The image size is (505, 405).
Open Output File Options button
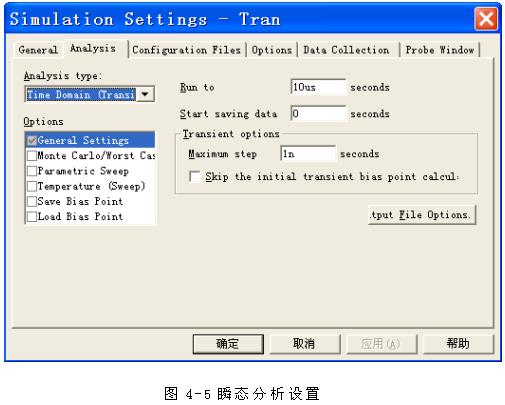pyautogui.click(x=422, y=215)
